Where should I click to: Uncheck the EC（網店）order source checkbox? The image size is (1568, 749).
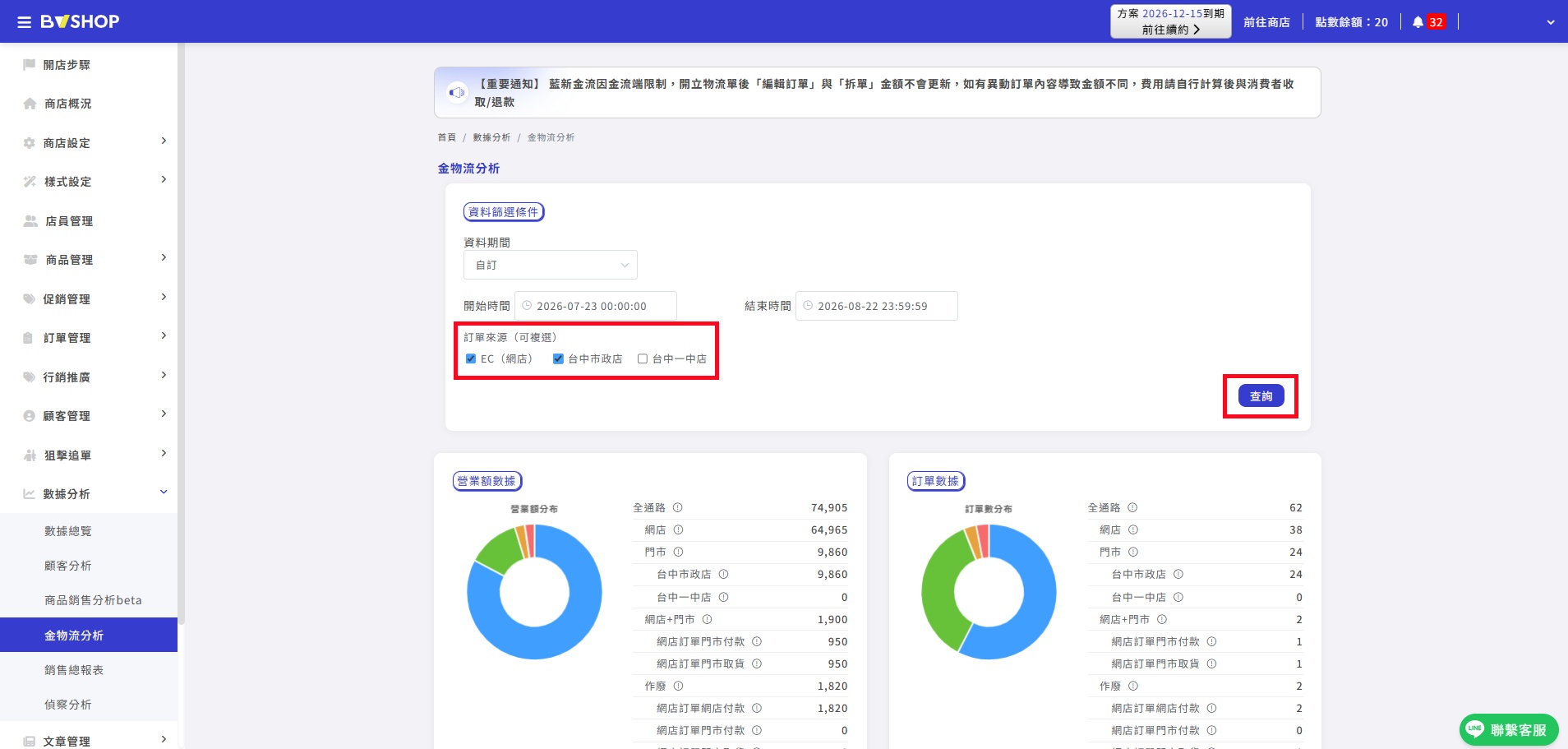(x=471, y=359)
